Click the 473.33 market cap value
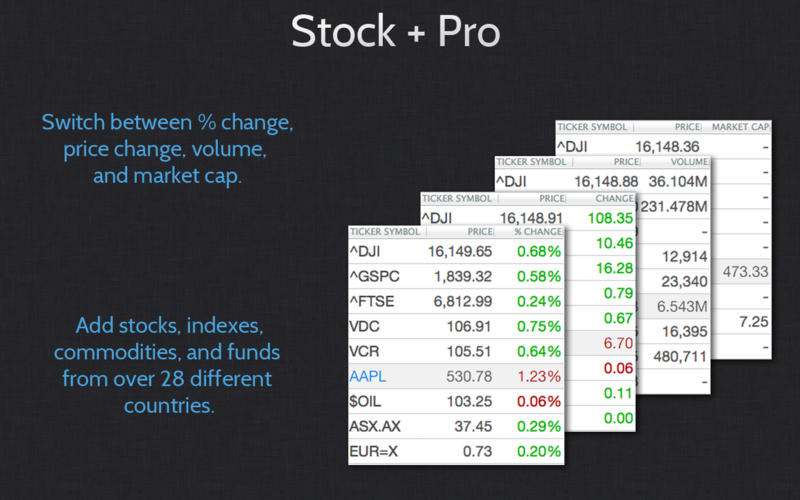This screenshot has height=500, width=800. coord(745,272)
